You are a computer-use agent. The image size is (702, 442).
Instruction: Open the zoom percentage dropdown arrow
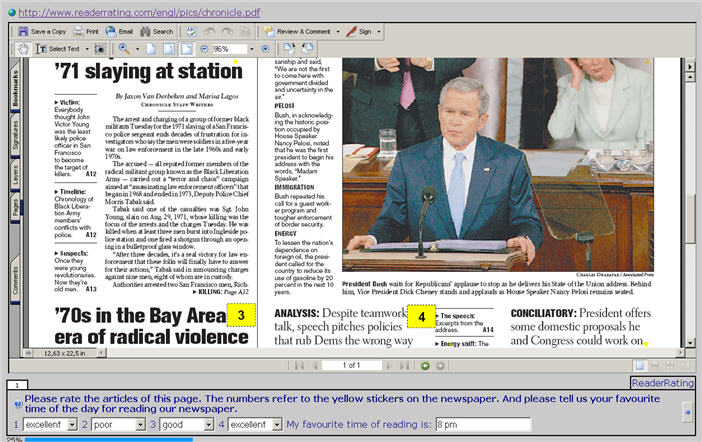pos(252,49)
